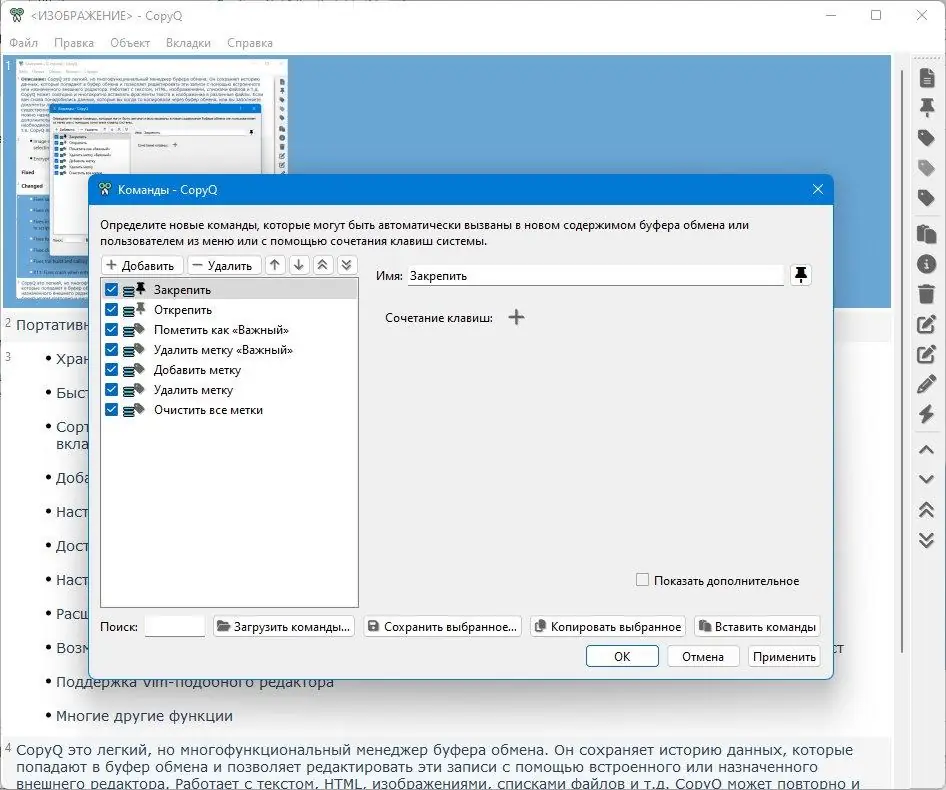Move command down with the single down arrow
Image resolution: width=946 pixels, height=790 pixels.
tap(299, 265)
